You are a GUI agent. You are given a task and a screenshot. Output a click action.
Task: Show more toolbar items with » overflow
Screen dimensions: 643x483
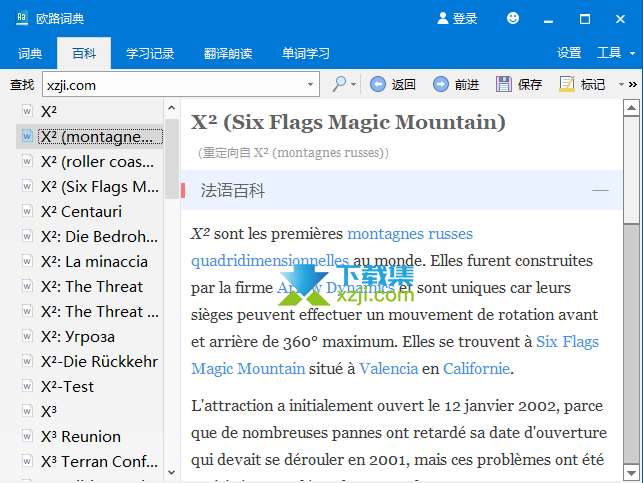tap(633, 84)
